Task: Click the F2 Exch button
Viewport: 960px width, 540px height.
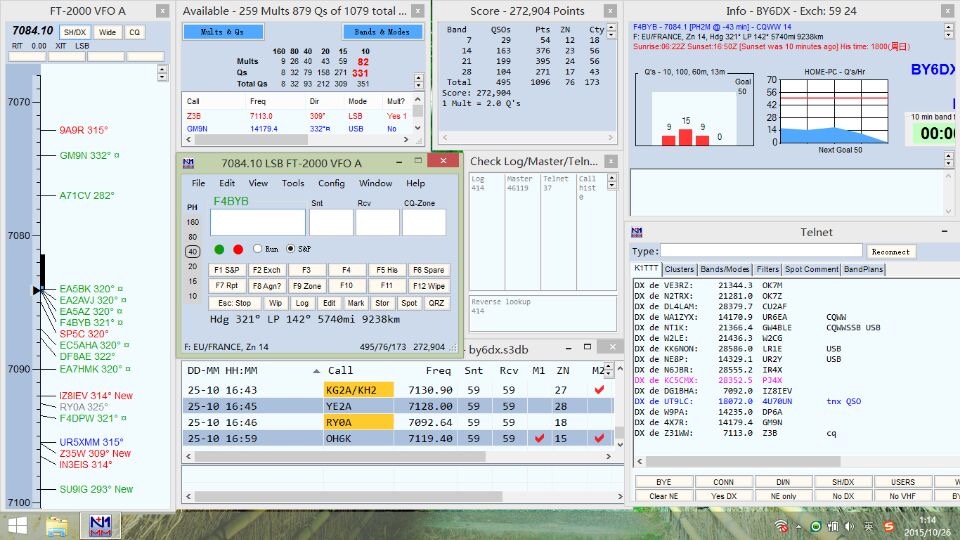Action: point(266,270)
